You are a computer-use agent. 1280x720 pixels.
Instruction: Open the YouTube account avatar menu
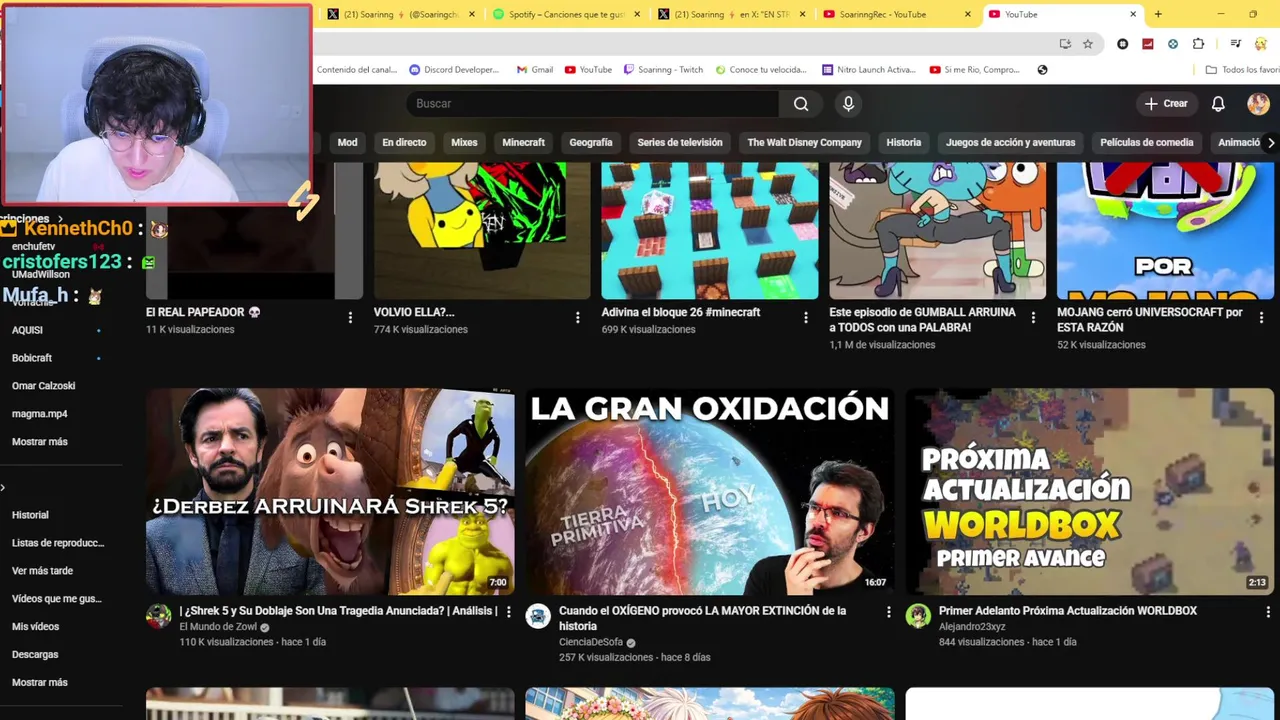(1258, 104)
